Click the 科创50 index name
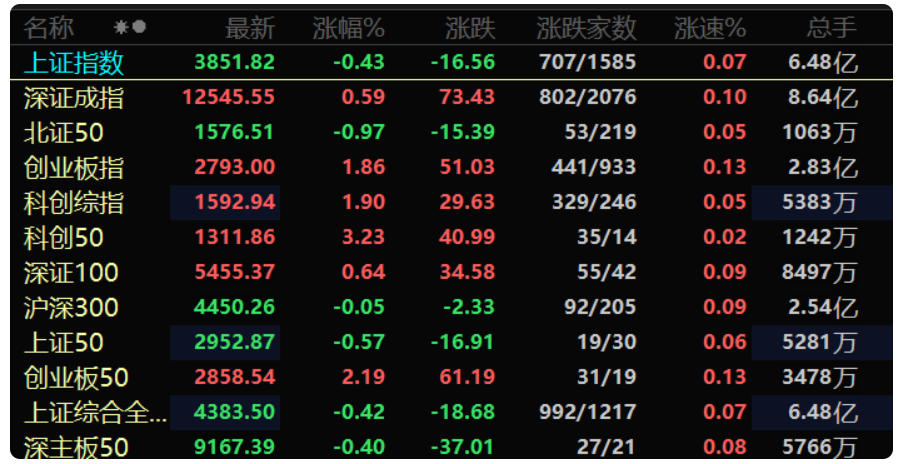The image size is (902, 464). point(63,237)
